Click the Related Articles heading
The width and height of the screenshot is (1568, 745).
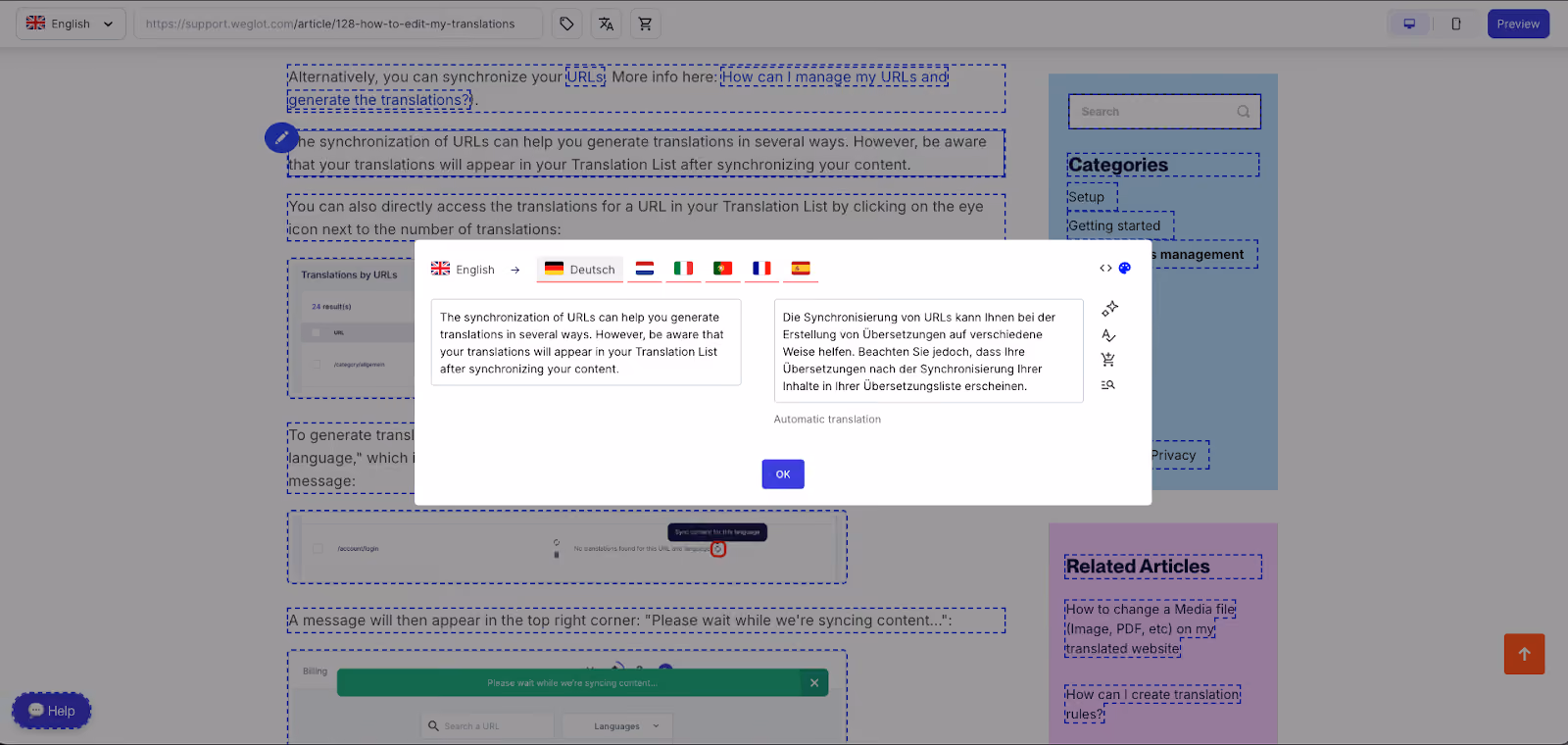(x=1138, y=567)
